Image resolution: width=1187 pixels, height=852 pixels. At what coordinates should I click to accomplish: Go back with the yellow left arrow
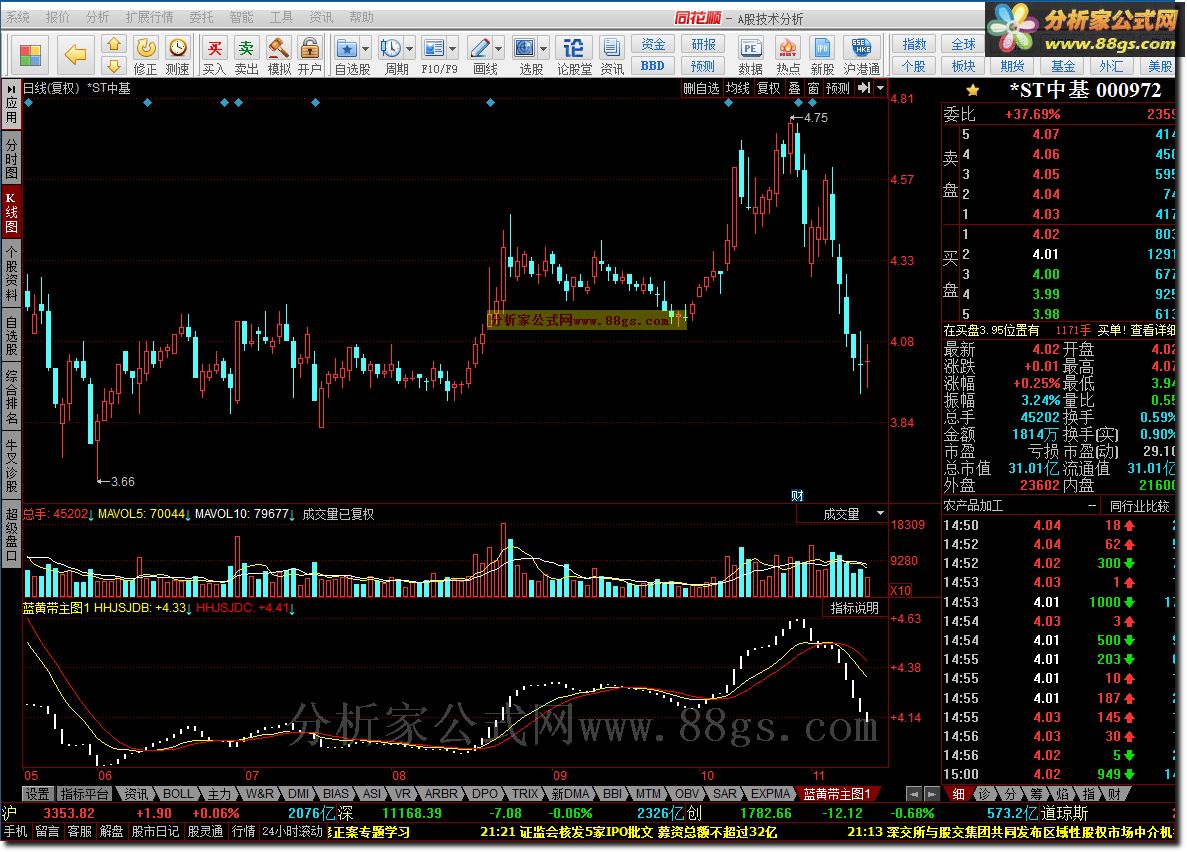click(75, 55)
